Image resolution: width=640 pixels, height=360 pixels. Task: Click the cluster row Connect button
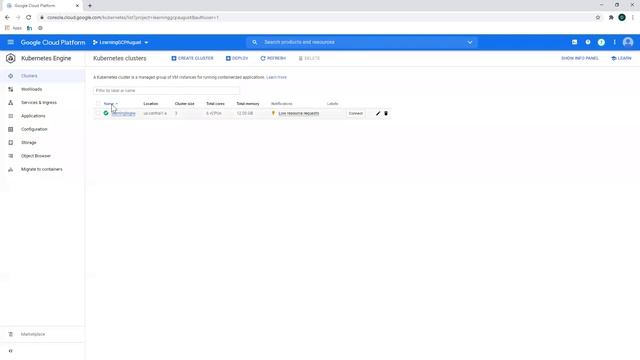356,113
